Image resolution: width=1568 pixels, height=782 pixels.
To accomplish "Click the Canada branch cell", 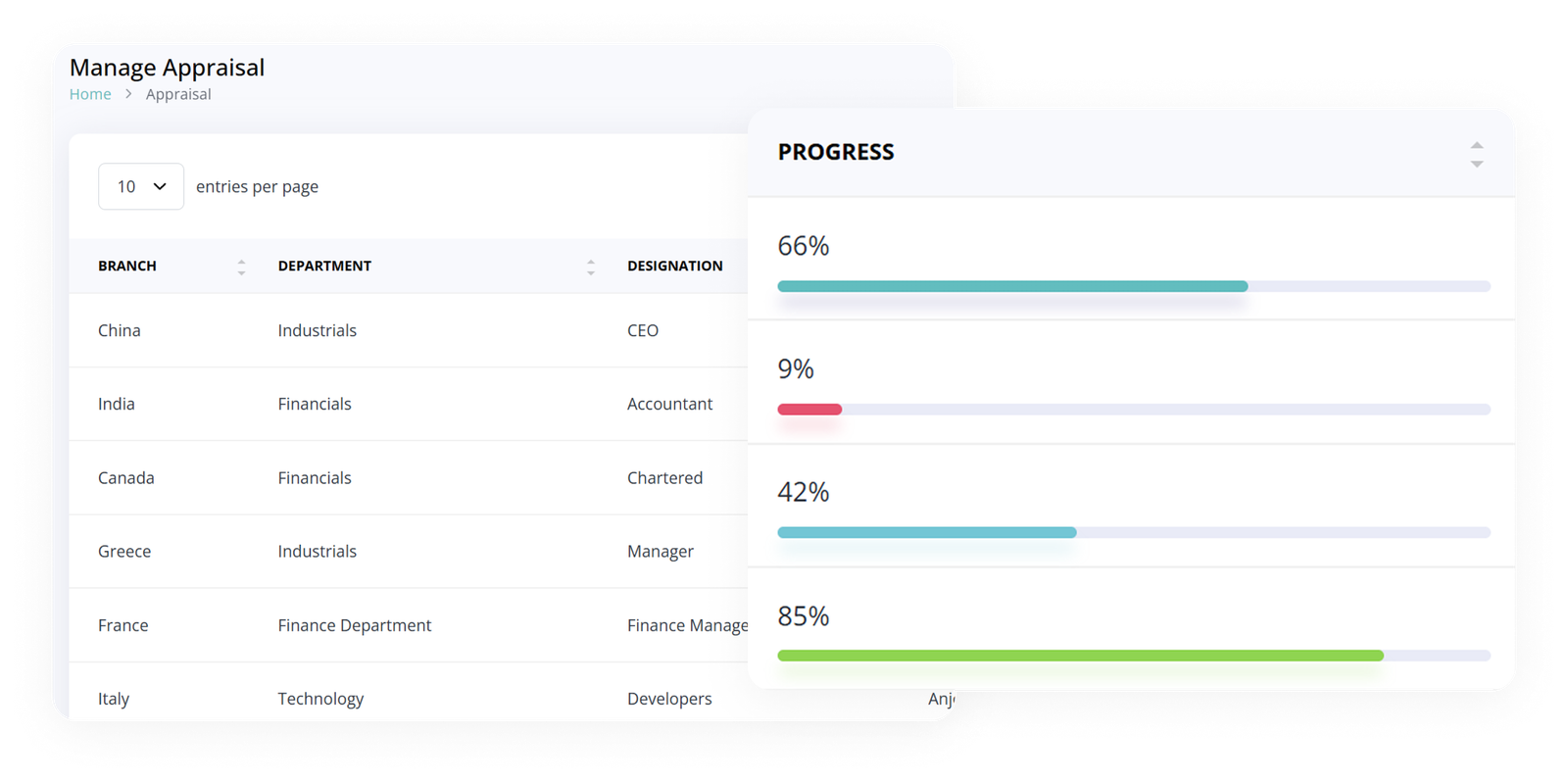I will (126, 478).
